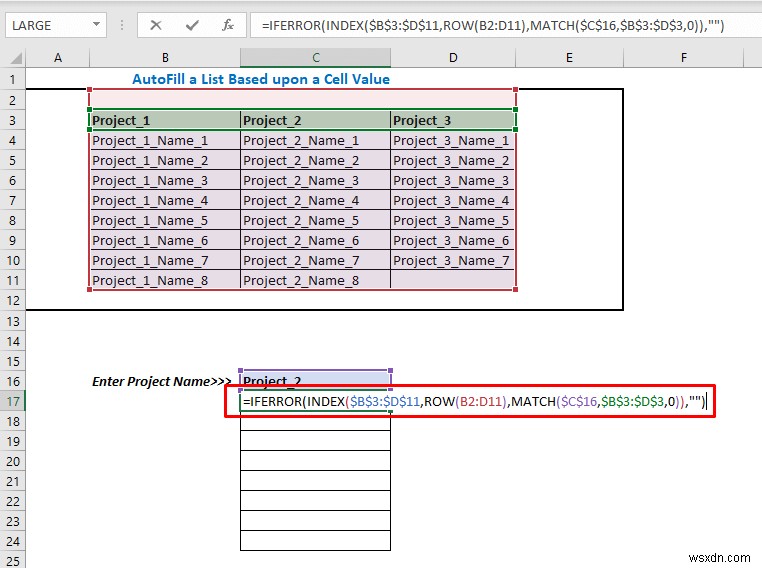Click cell Project_1_Name_2
The width and height of the screenshot is (762, 568).
165,160
